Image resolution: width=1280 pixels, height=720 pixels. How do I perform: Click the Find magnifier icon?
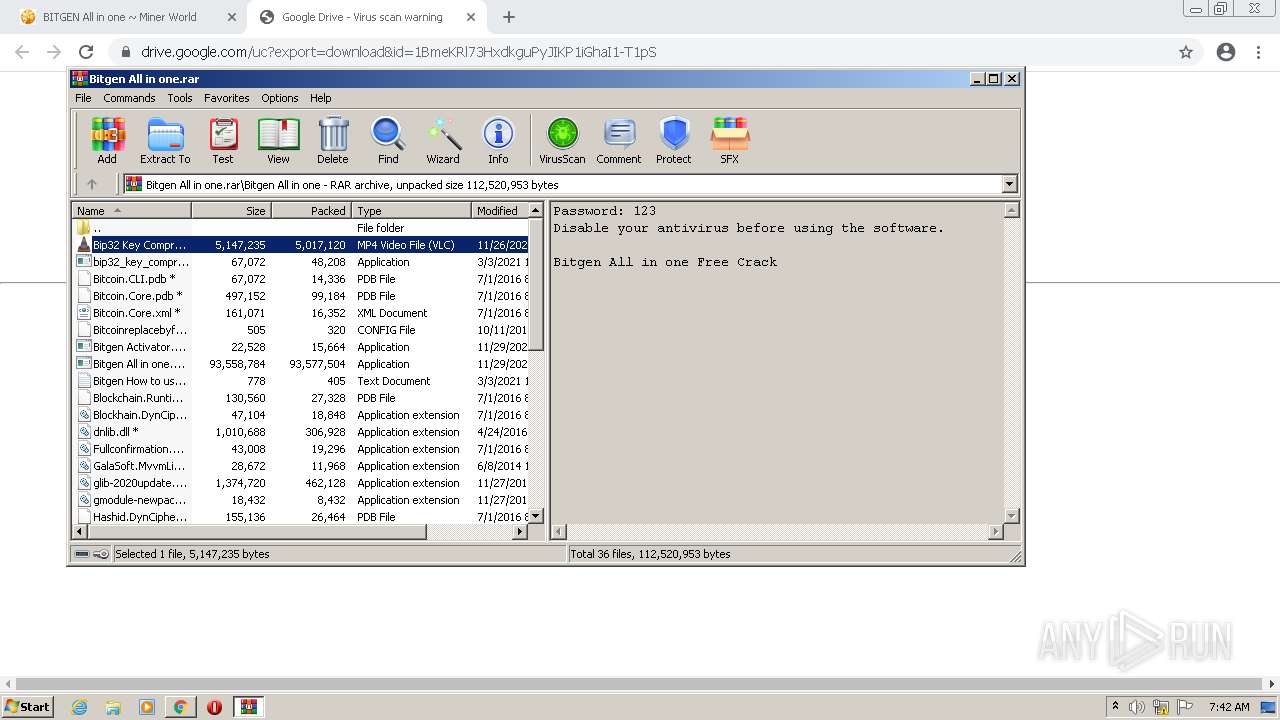tap(388, 140)
